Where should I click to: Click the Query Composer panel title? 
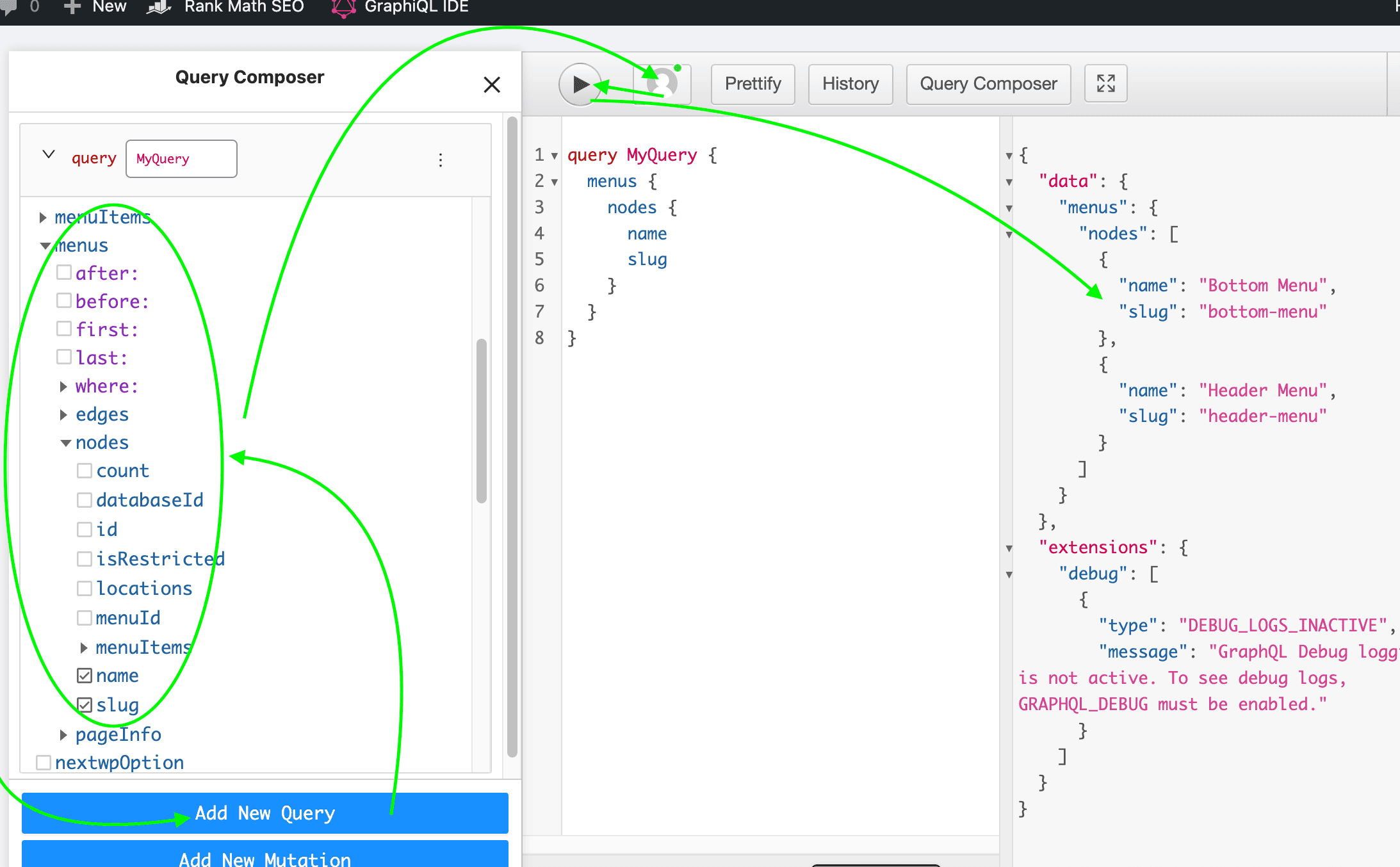coord(250,77)
